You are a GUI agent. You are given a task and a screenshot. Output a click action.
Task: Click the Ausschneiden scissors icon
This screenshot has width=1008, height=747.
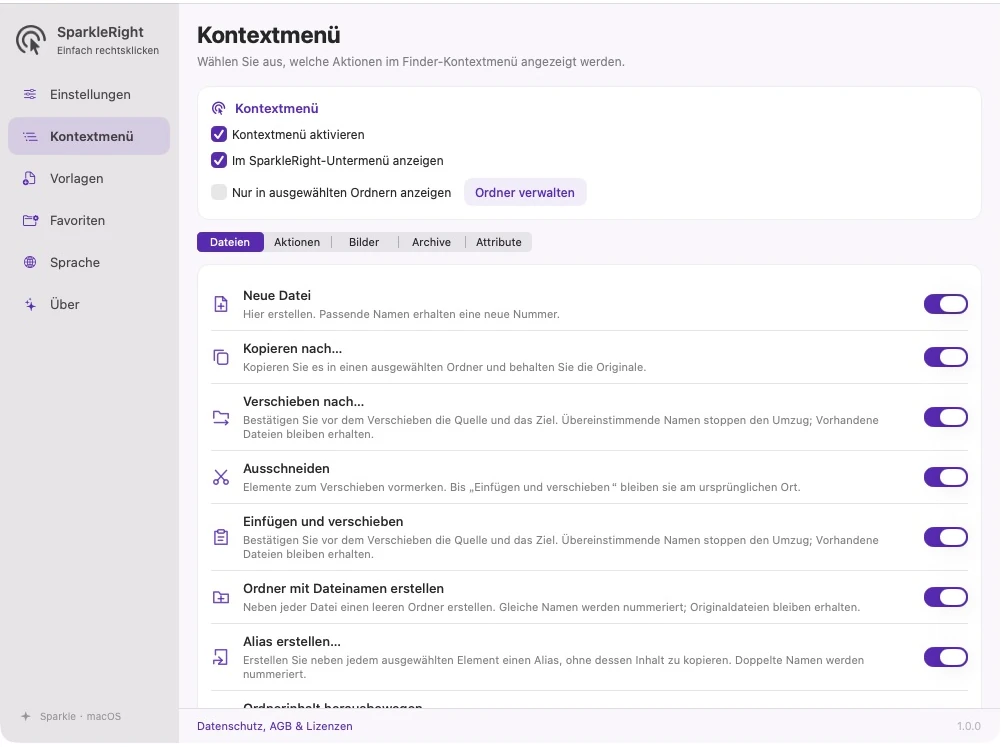220,477
